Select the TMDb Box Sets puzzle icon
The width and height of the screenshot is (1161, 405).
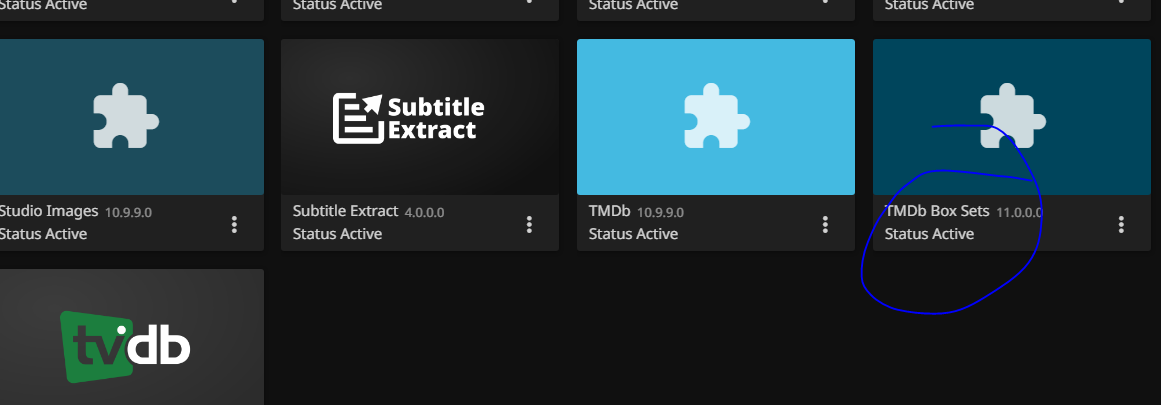(1012, 116)
